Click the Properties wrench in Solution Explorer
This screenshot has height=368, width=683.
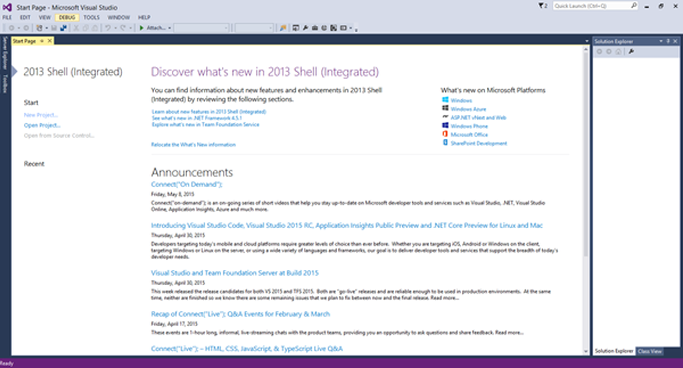point(631,51)
